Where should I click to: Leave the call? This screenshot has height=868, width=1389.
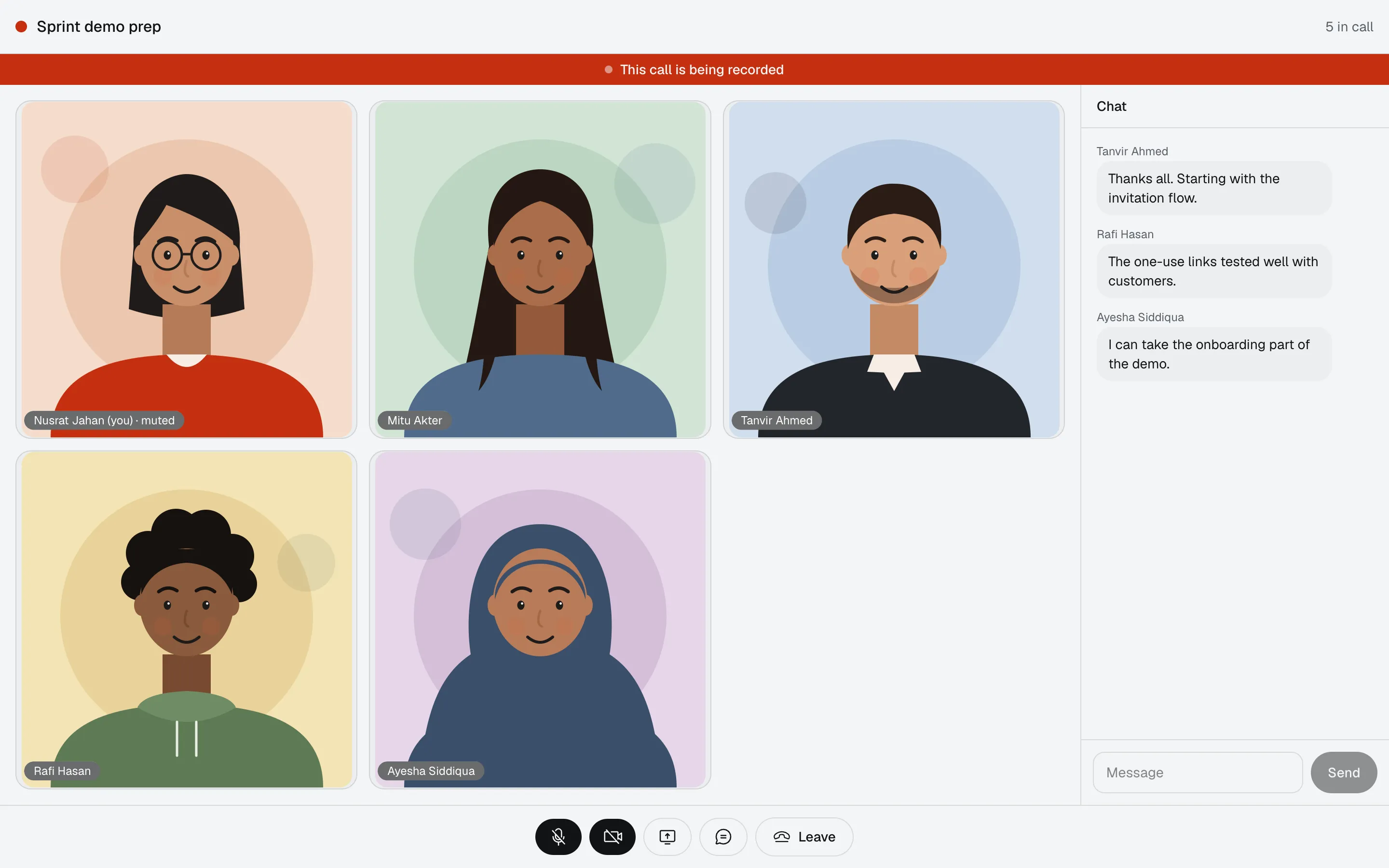pyautogui.click(x=804, y=837)
